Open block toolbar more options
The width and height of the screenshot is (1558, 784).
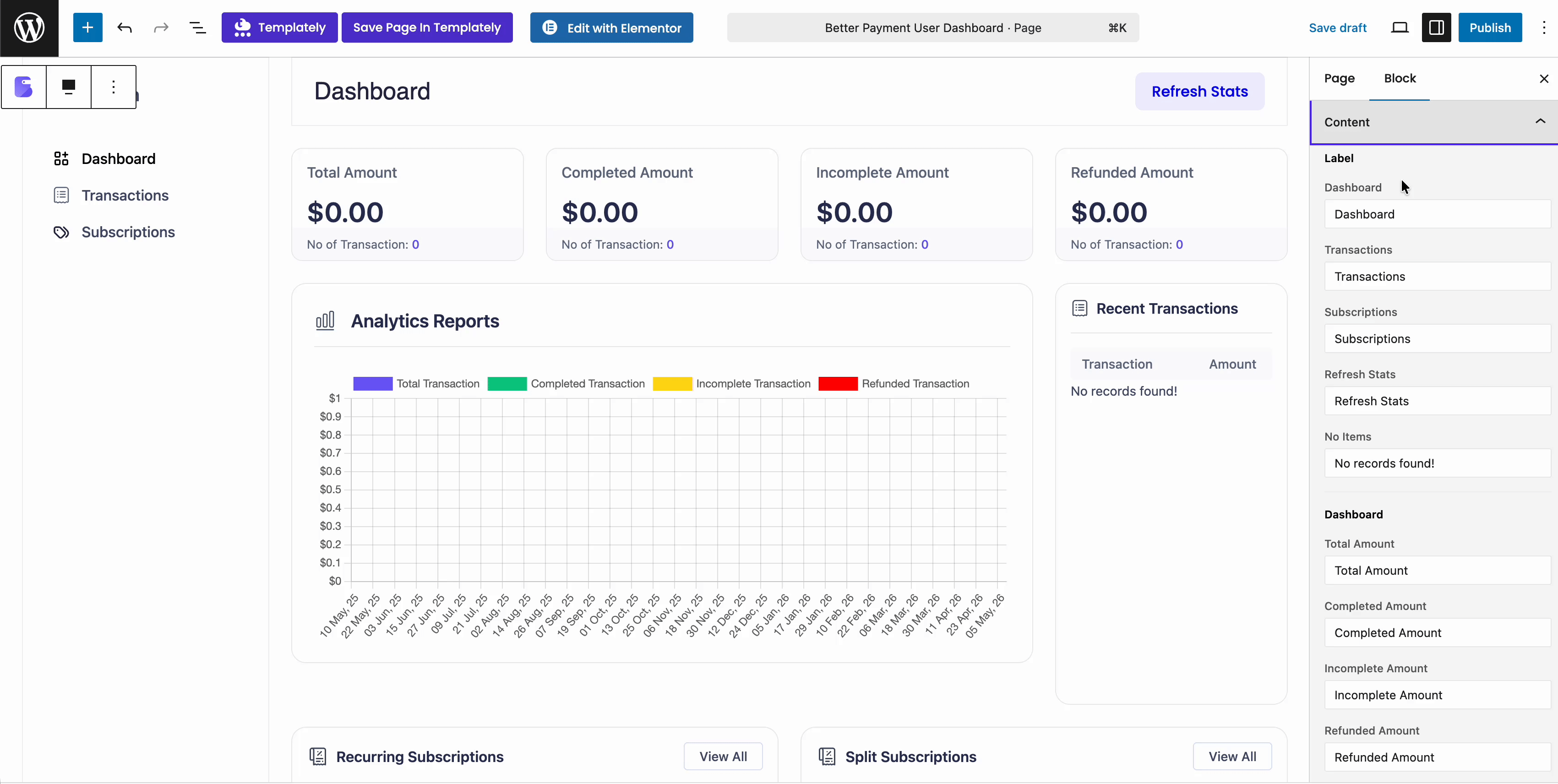(x=114, y=87)
